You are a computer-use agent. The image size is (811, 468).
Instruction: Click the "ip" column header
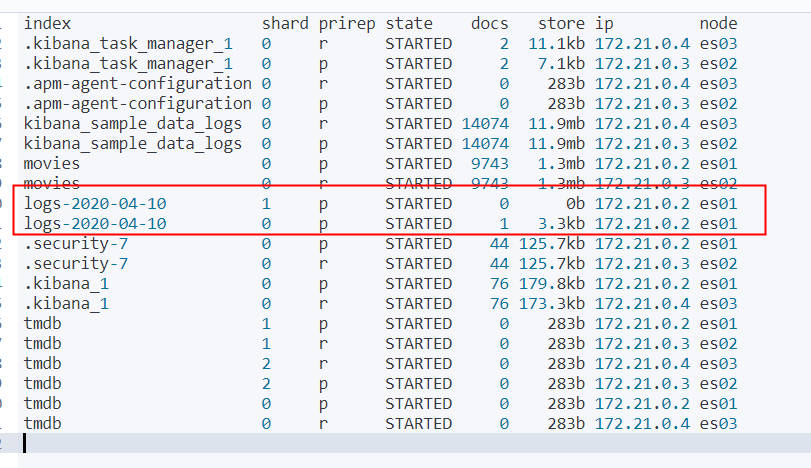[x=604, y=23]
